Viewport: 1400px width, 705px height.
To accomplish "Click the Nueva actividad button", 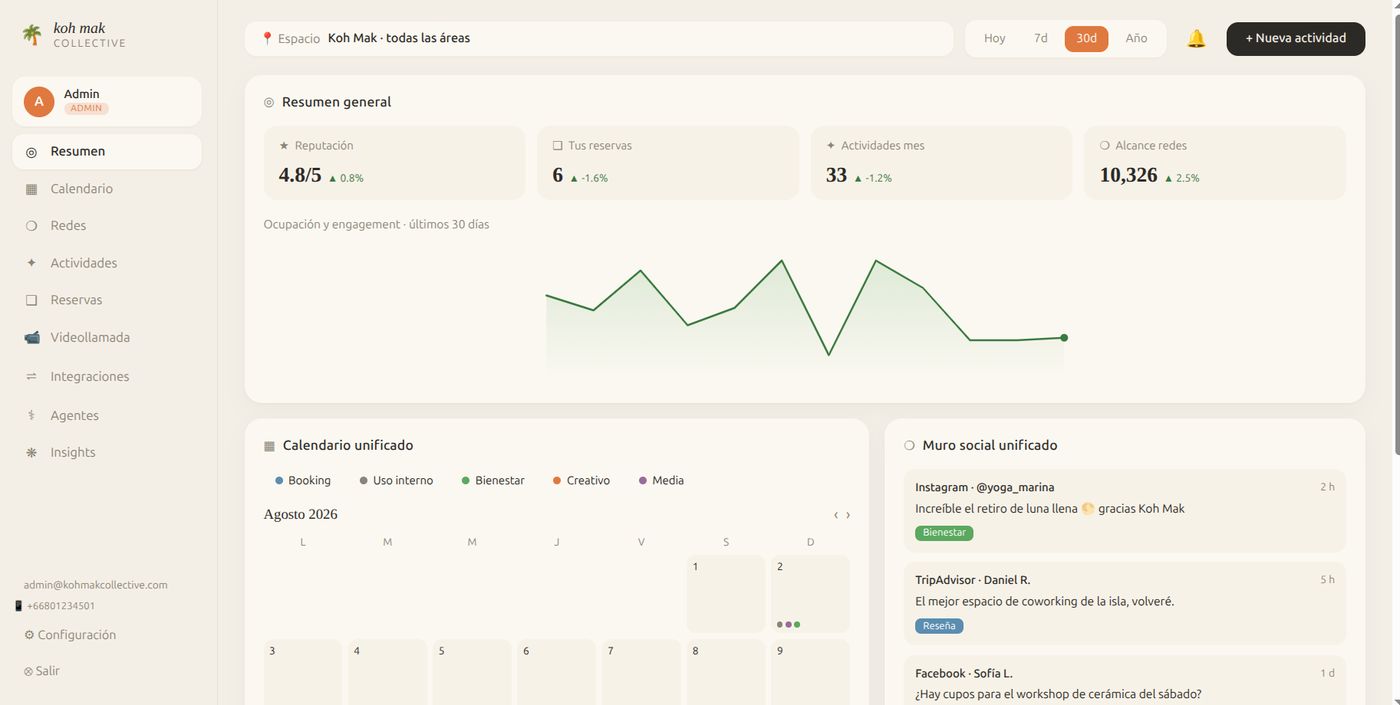I will 1296,39.
